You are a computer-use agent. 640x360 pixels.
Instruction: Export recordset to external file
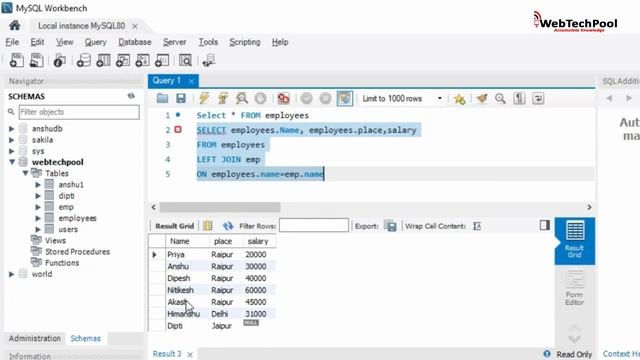click(390, 226)
